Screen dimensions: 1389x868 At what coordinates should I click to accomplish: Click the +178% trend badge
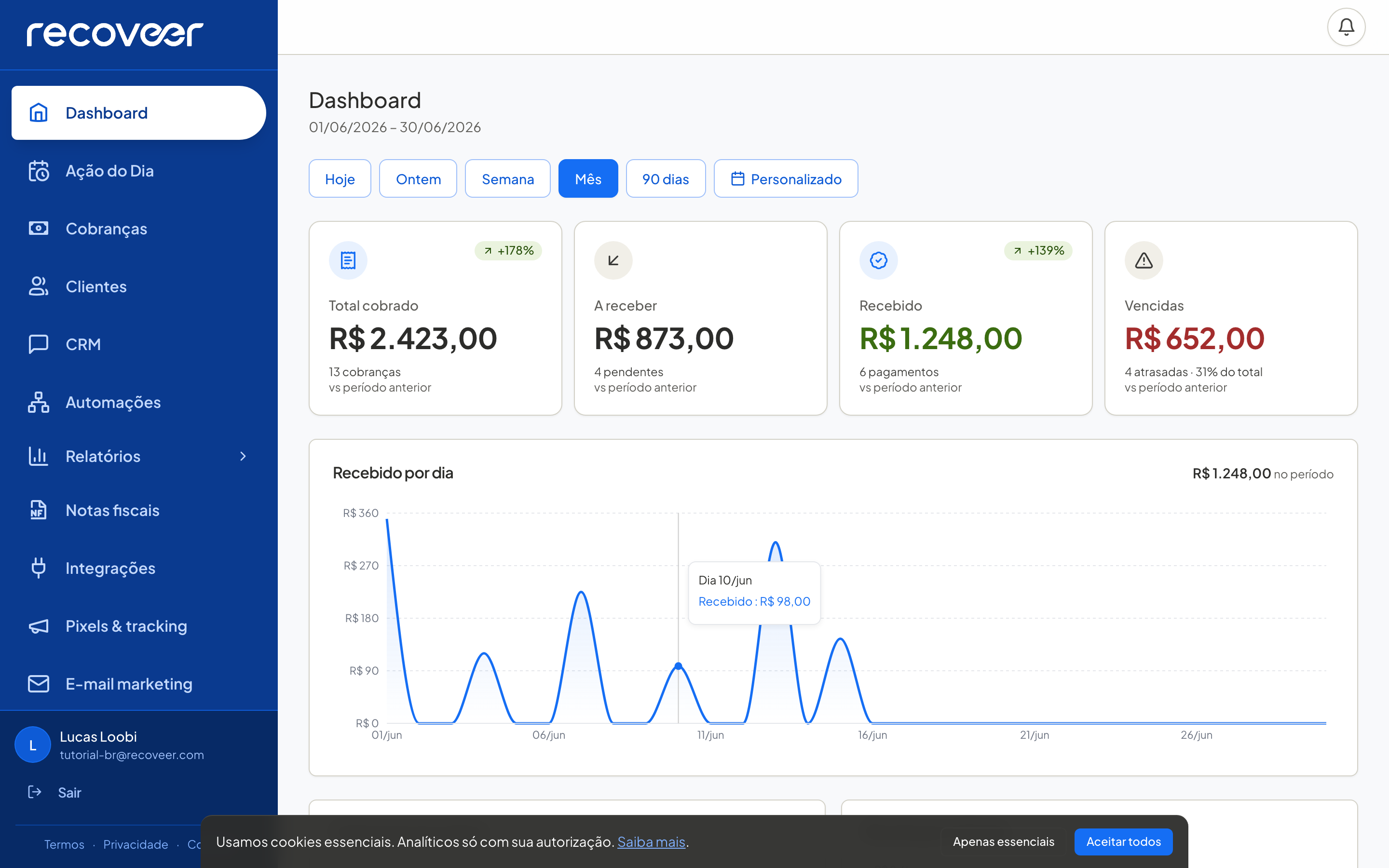[508, 251]
